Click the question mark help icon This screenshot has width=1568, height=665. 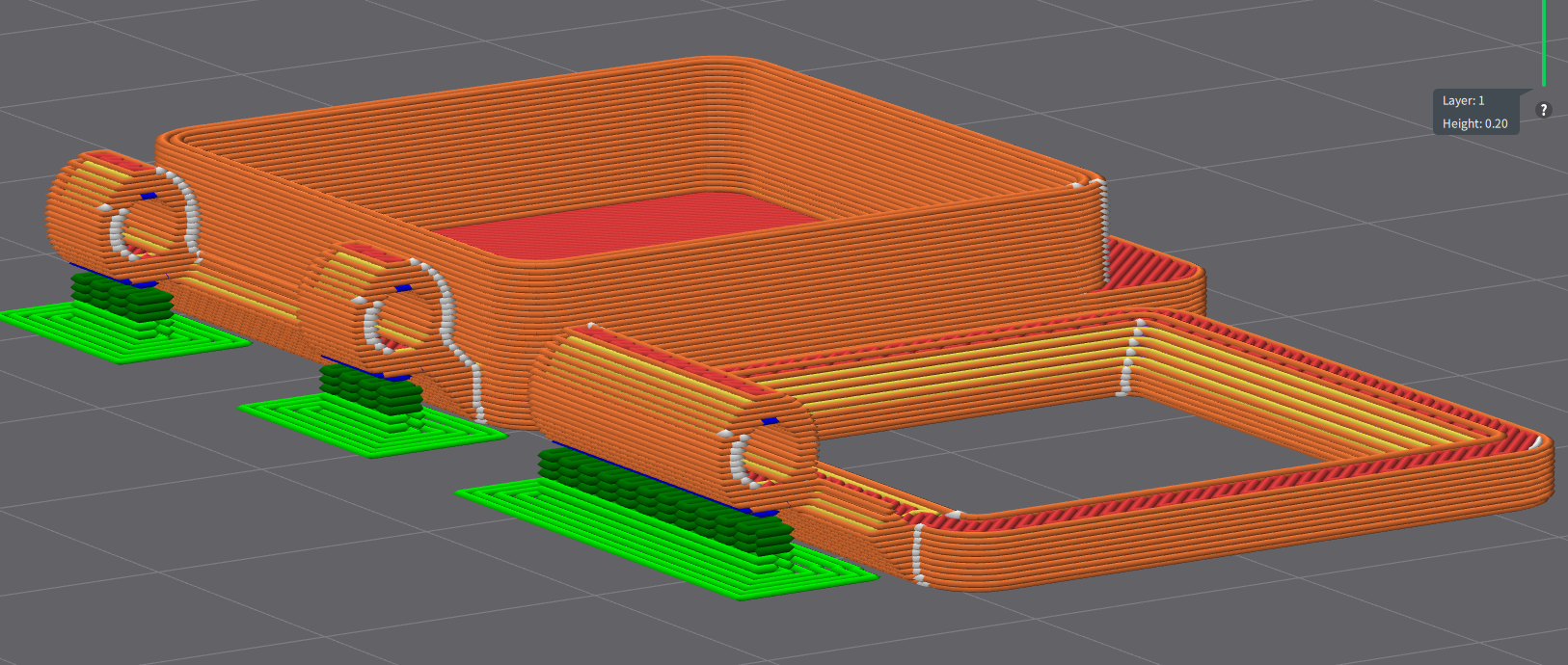click(1543, 110)
